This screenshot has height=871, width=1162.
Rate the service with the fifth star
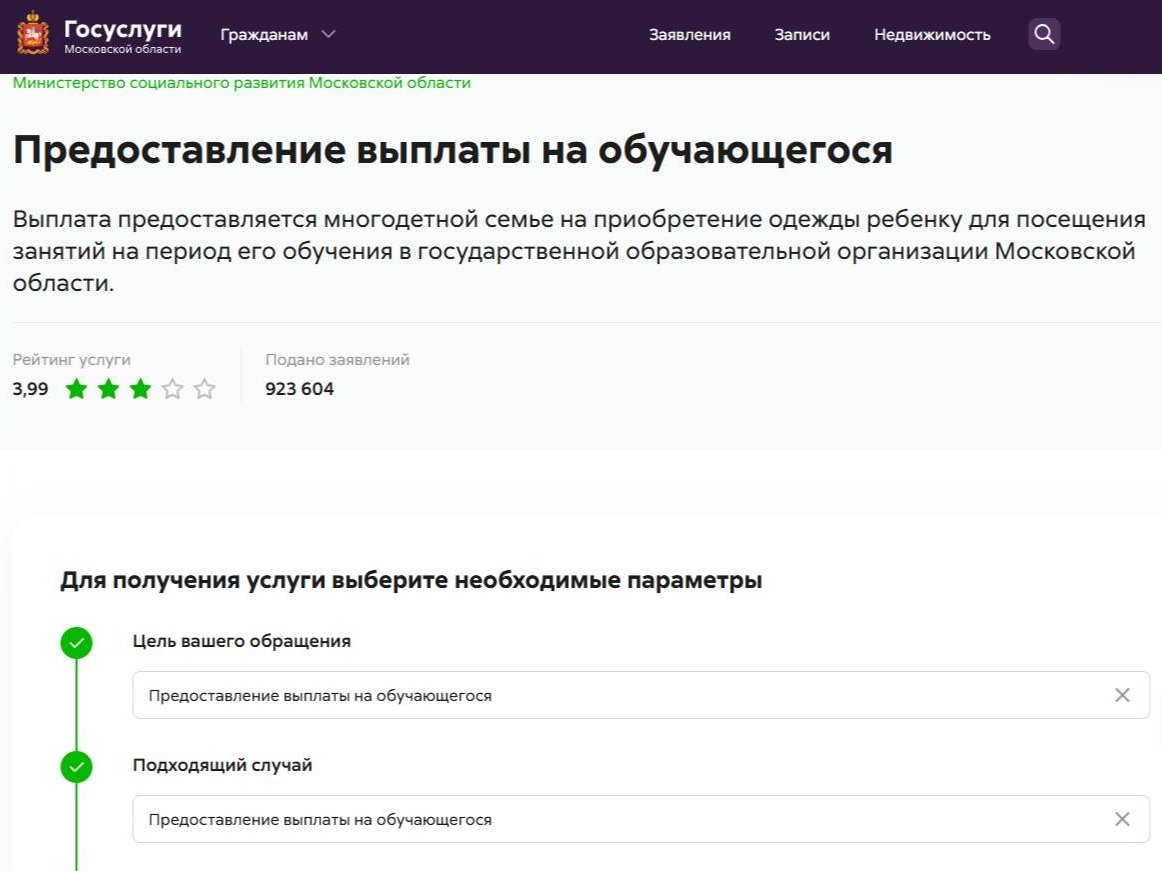pyautogui.click(x=204, y=389)
